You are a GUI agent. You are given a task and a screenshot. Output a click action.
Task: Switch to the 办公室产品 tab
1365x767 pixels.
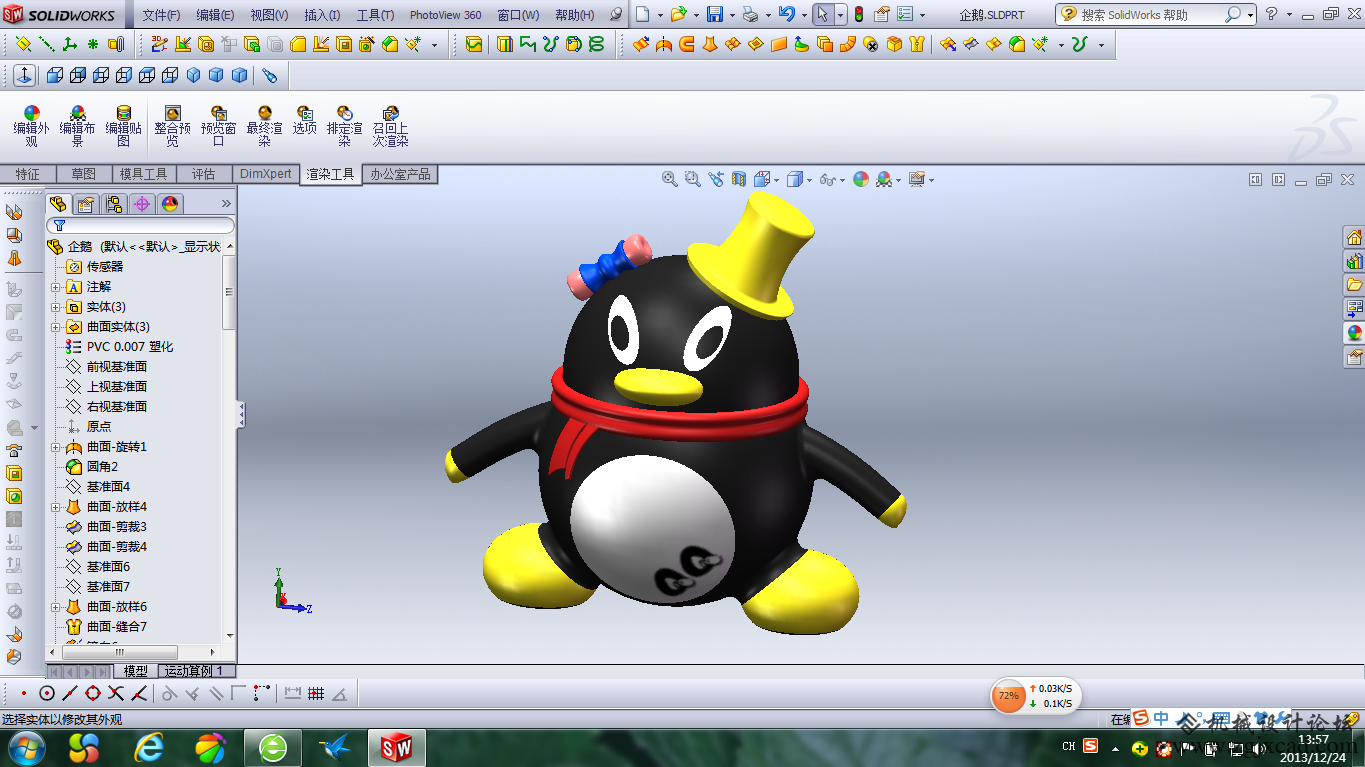coord(400,174)
